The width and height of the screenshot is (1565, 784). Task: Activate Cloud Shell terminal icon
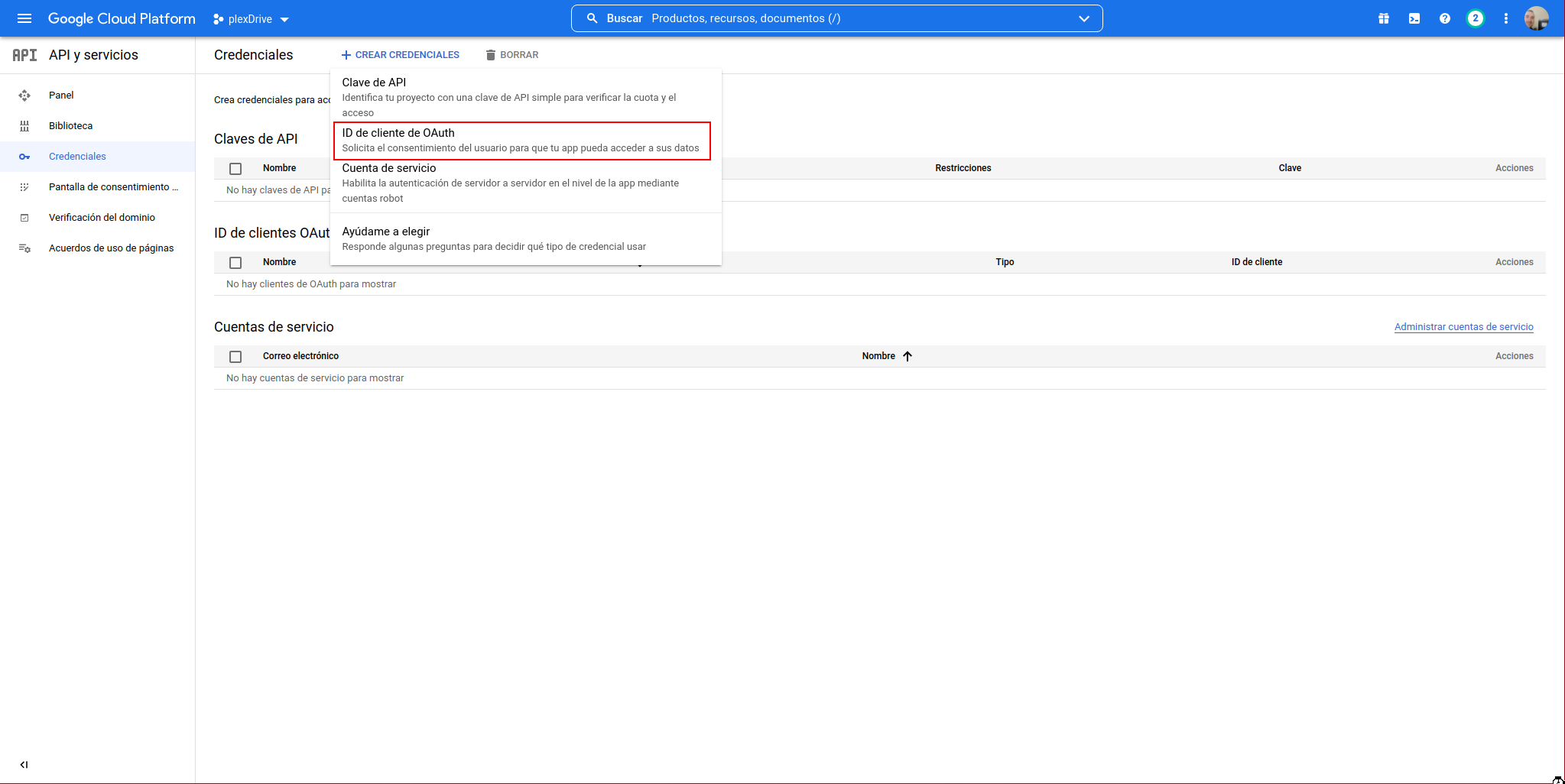point(1414,18)
